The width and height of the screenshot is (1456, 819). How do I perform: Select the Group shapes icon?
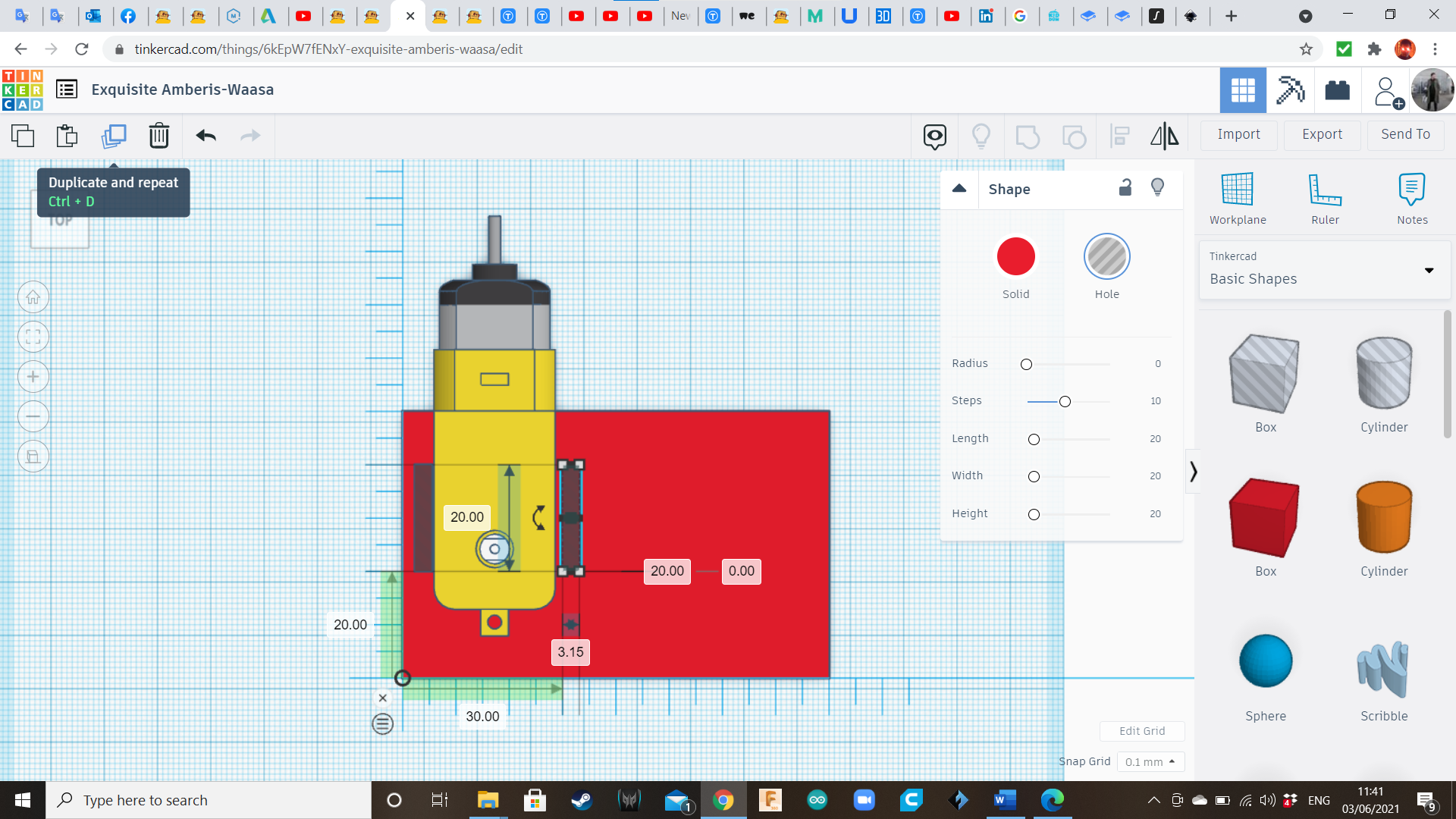[1028, 136]
